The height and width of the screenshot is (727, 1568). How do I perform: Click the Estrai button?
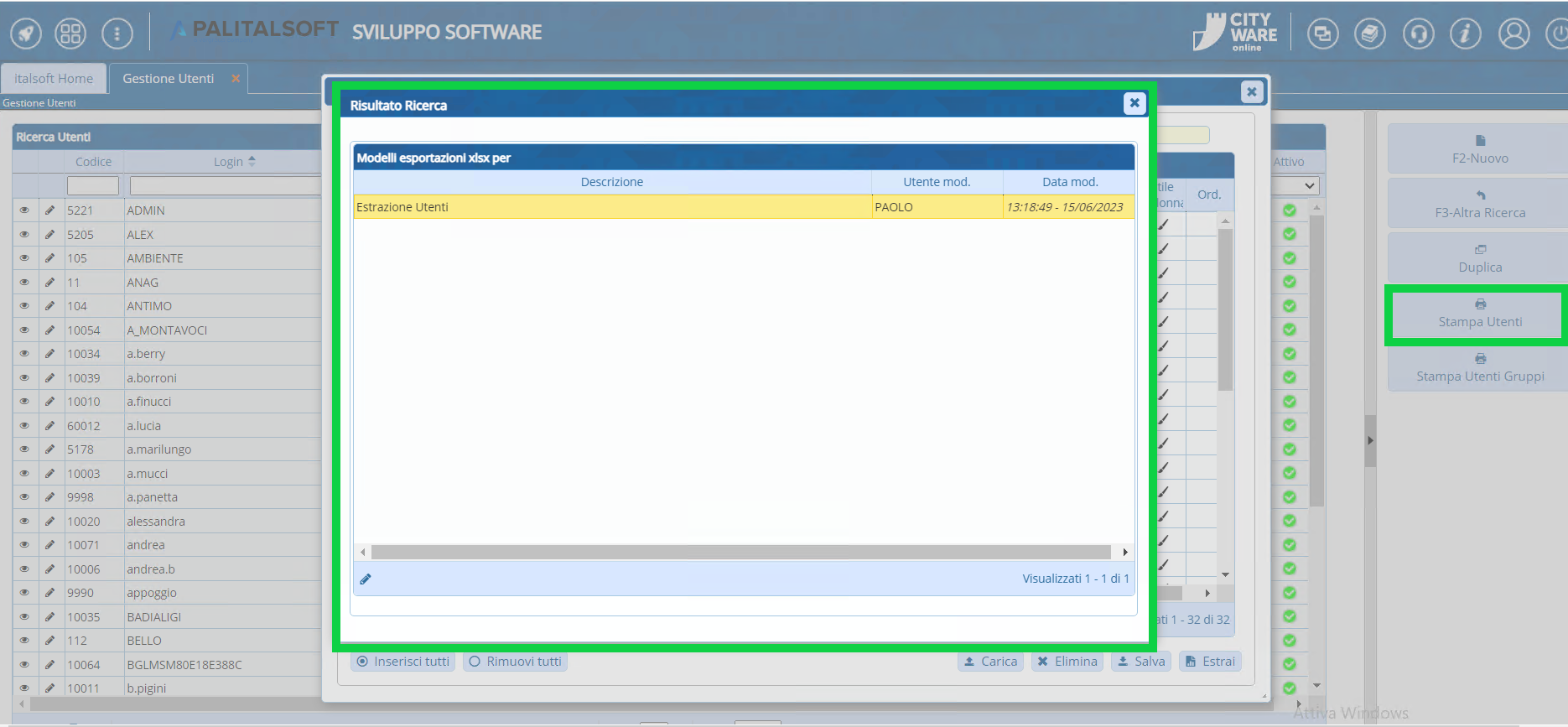1210,662
